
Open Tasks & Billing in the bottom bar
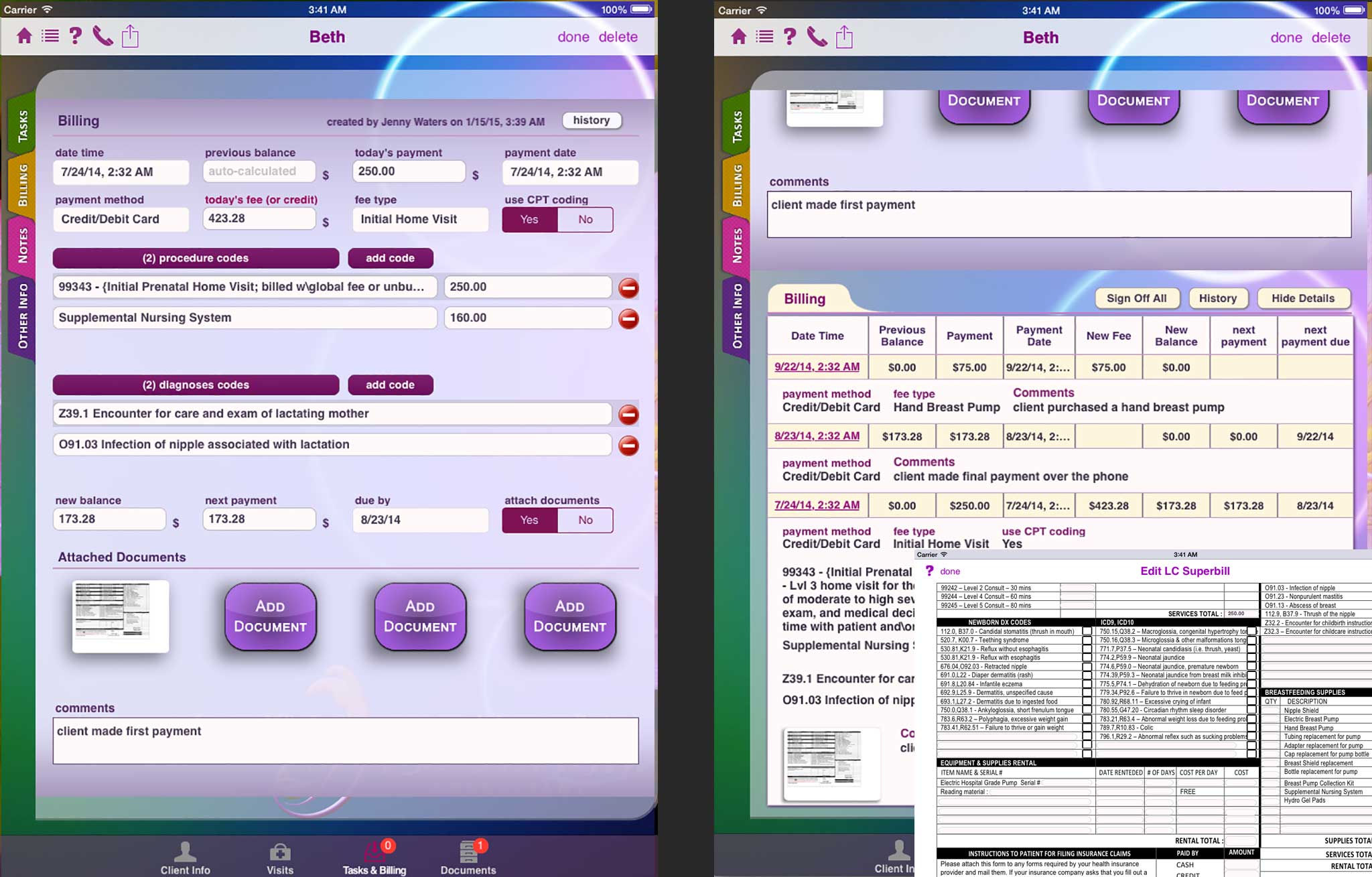coord(374,859)
